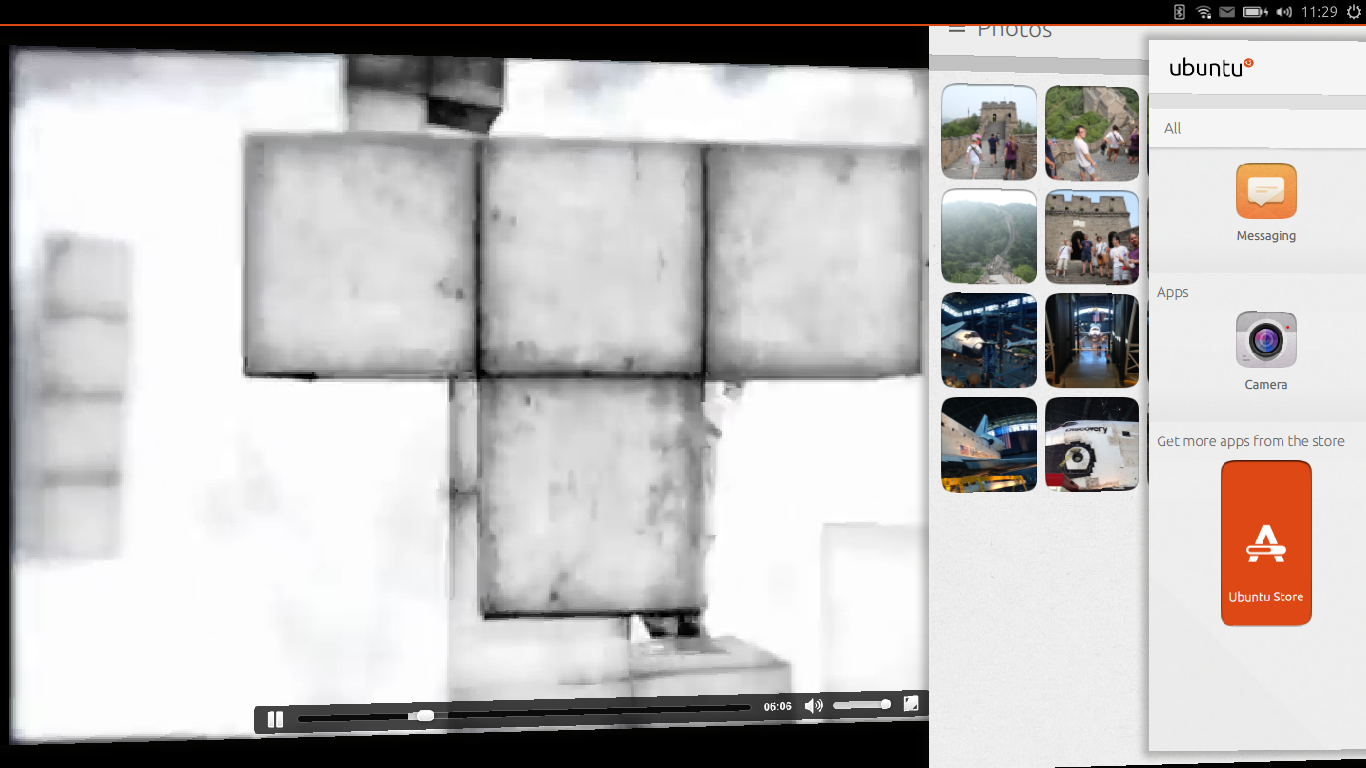
Task: Launch the Messaging app
Action: tap(1266, 203)
